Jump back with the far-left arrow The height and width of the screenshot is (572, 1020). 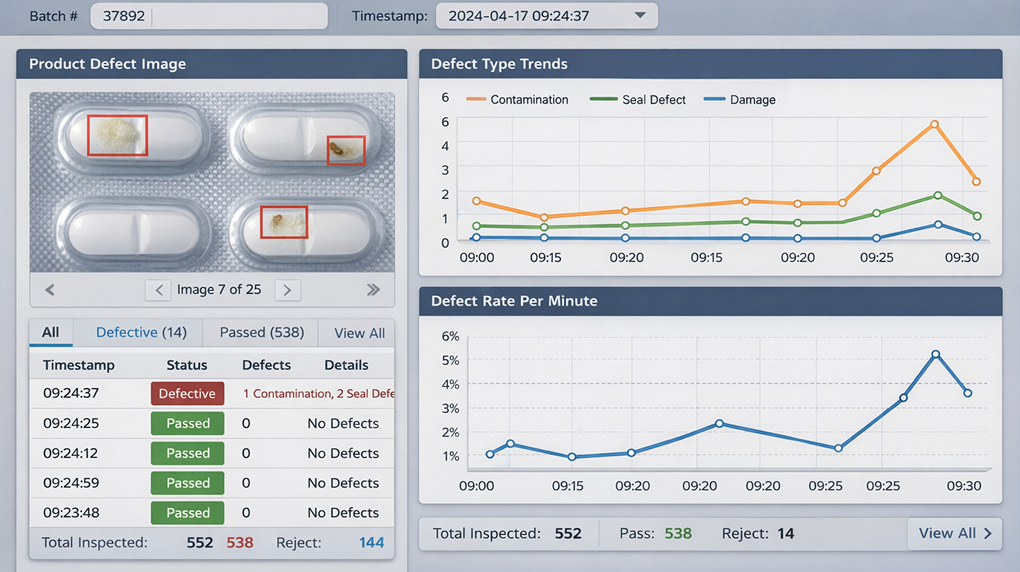click(50, 290)
